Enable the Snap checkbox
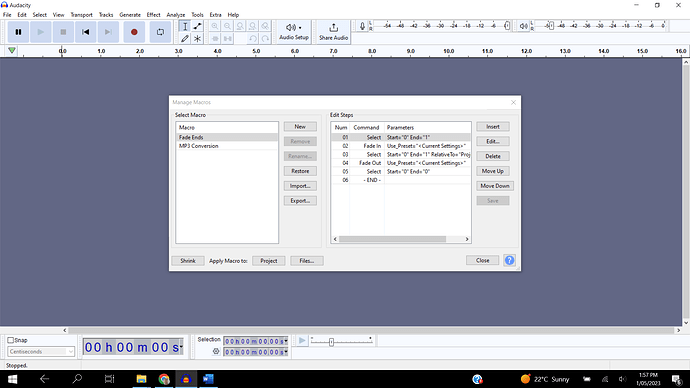The image size is (690, 388). point(11,340)
